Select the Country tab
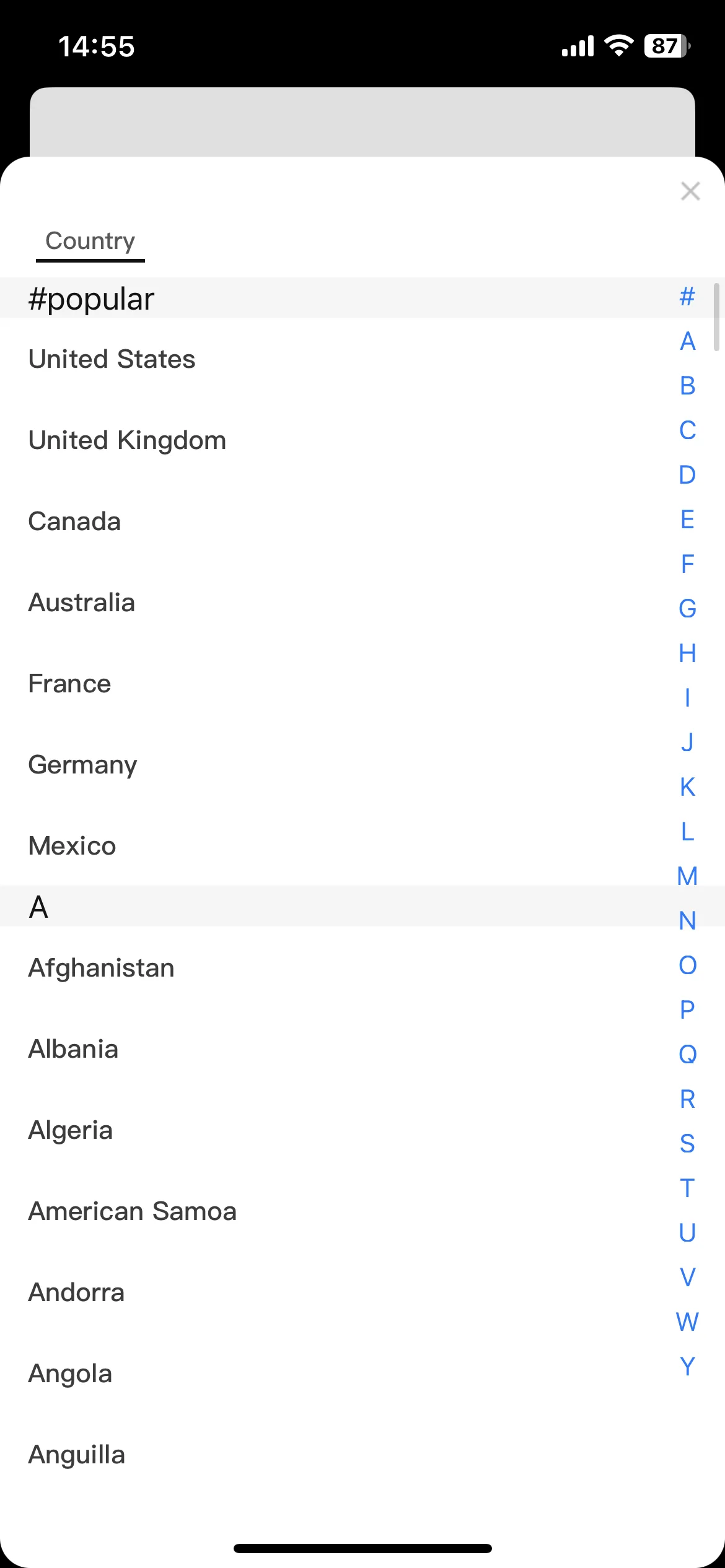The width and height of the screenshot is (725, 1568). pos(90,242)
